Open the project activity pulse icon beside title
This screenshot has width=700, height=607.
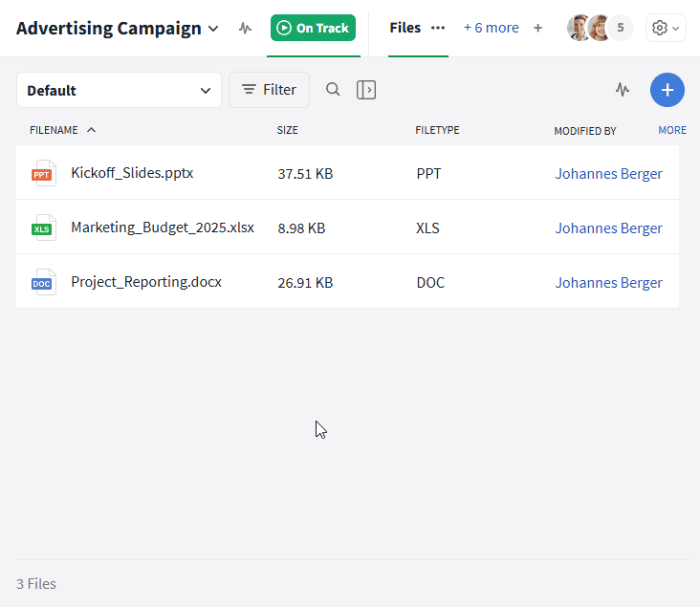point(245,29)
